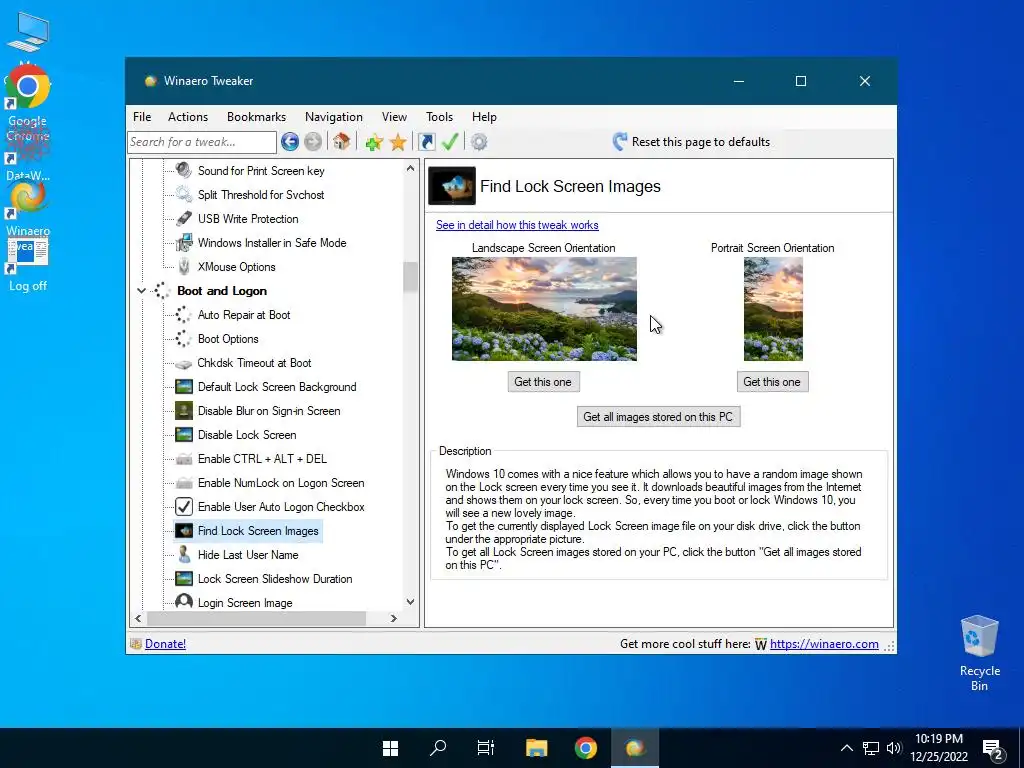The image size is (1024, 768).
Task: Go back with the blue arrow button
Action: [289, 141]
